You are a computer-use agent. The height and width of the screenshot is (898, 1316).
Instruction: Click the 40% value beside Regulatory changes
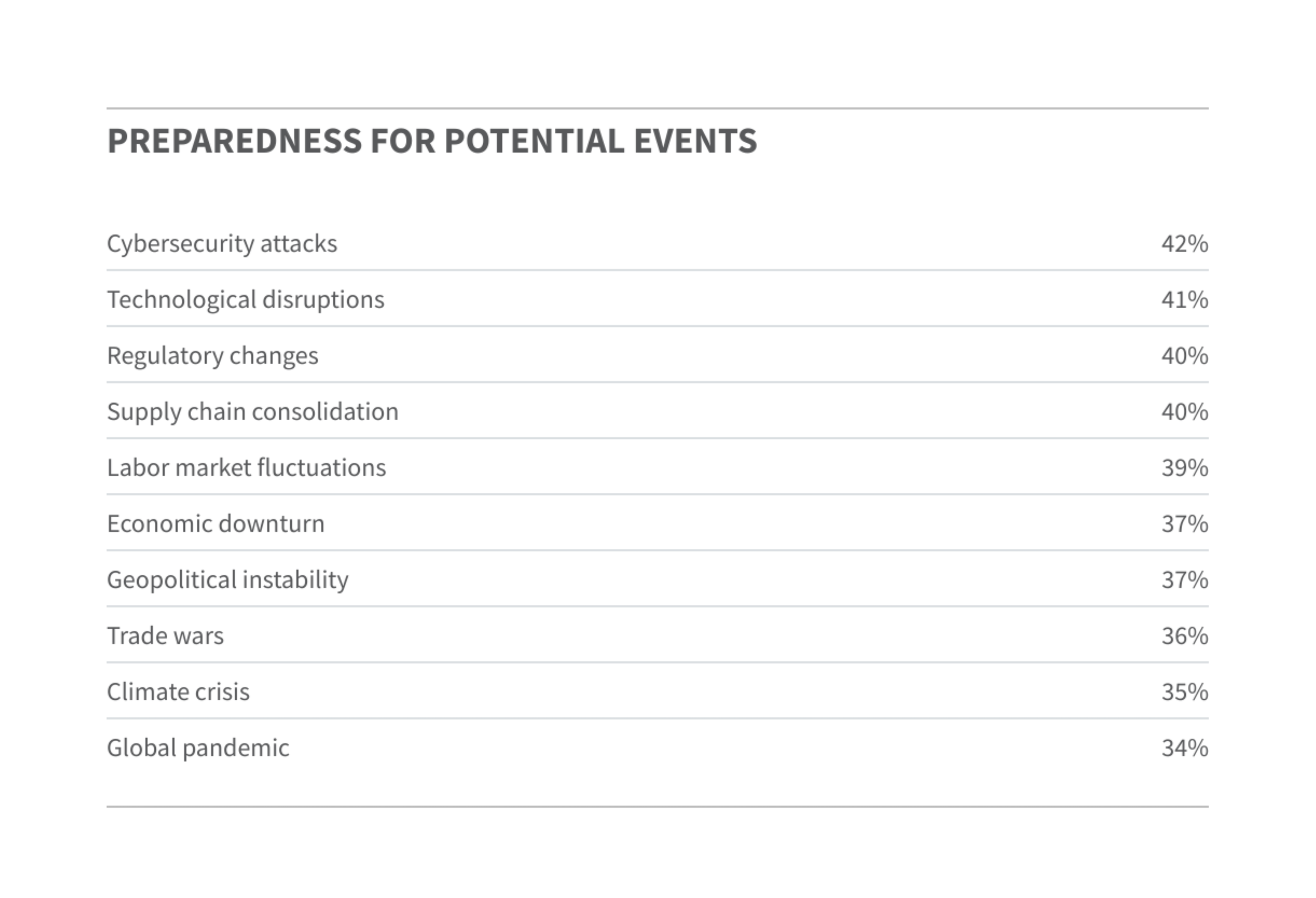[x=1184, y=356]
